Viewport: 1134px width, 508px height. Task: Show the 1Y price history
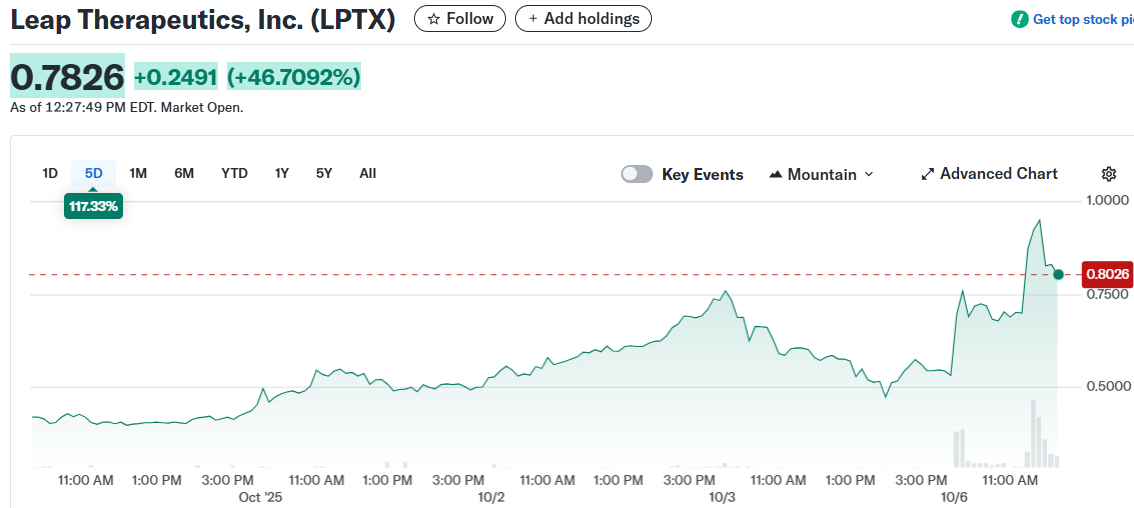click(x=282, y=173)
